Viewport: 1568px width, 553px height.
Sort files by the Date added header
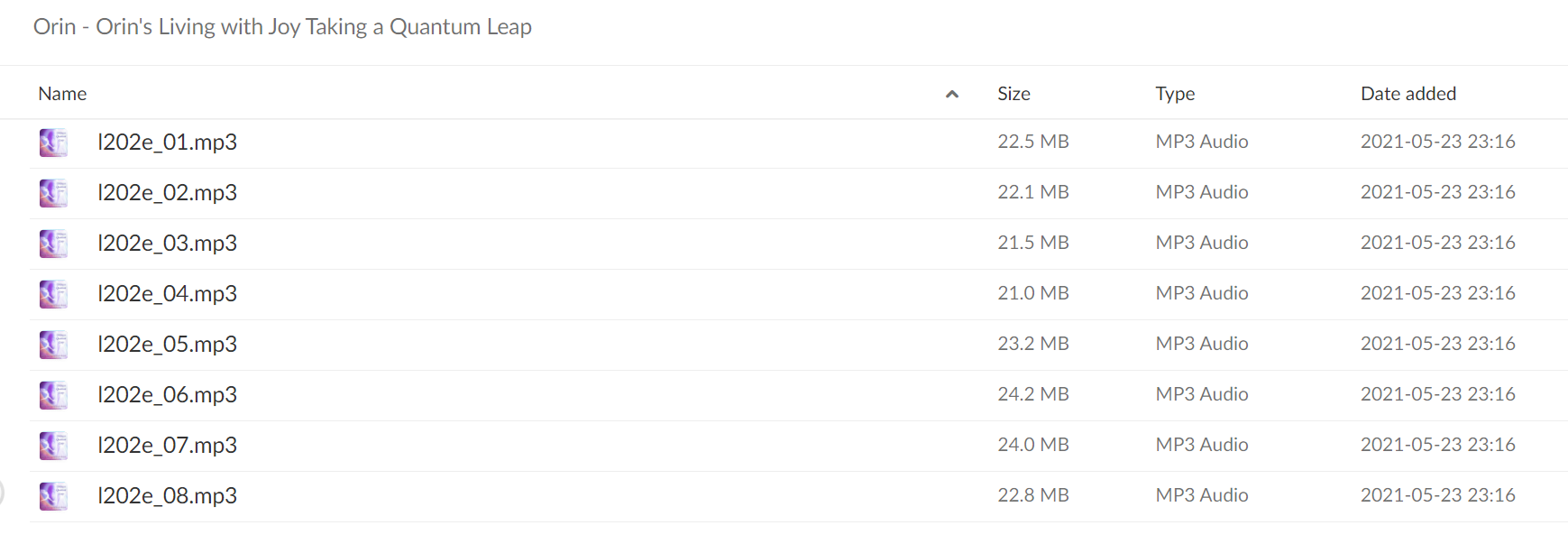pos(1408,94)
